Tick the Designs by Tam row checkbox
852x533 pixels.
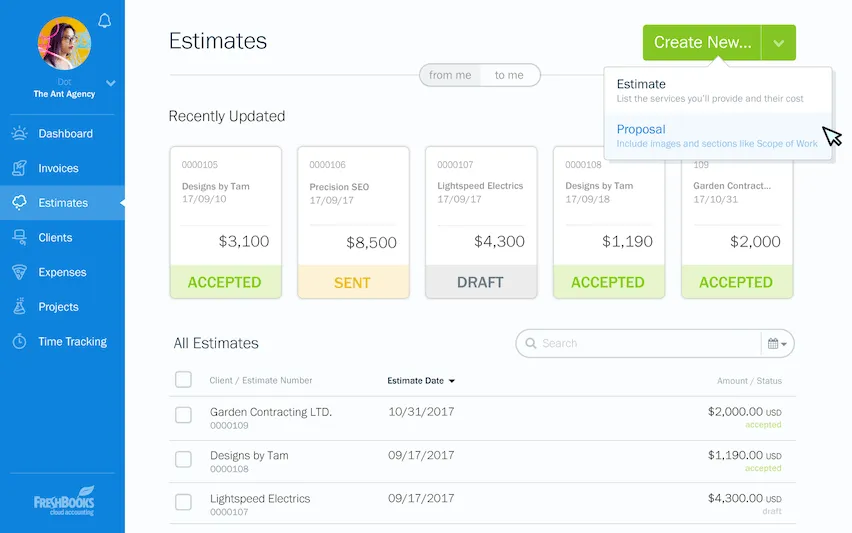click(183, 459)
